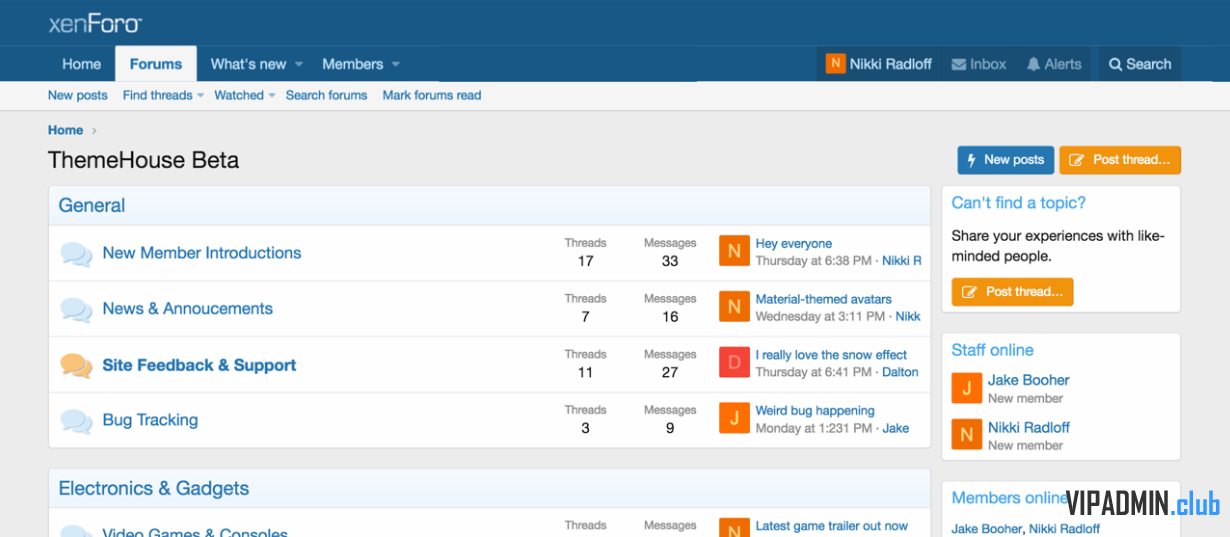Screen dimensions: 1230x537
Task: Click the xenForo logo
Action: (x=96, y=24)
